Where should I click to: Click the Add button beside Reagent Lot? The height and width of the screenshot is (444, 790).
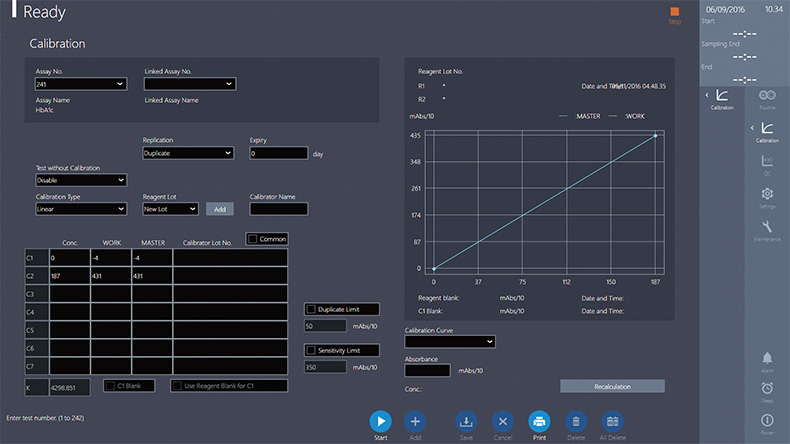(220, 209)
